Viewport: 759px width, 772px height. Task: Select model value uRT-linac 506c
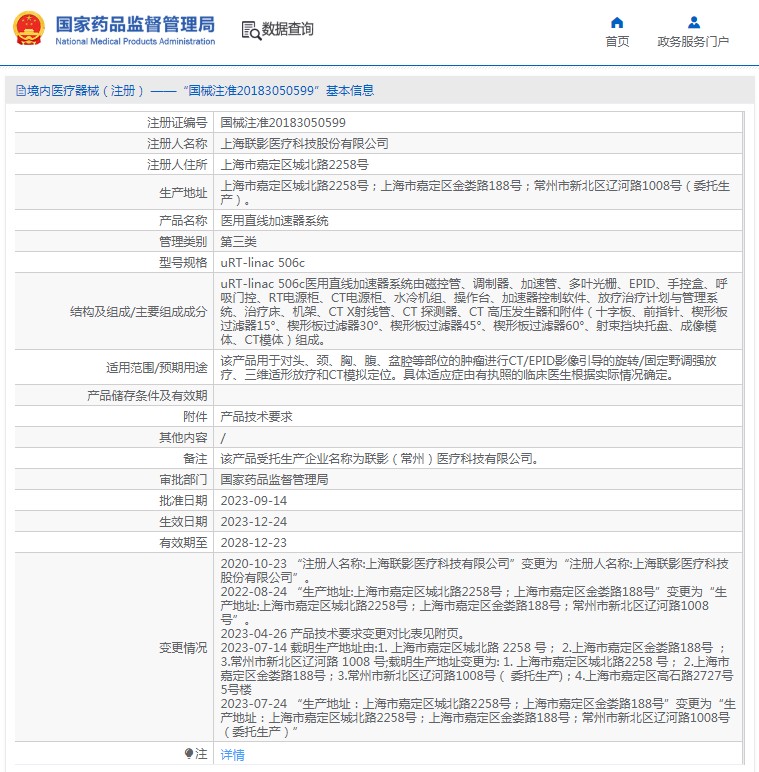click(x=262, y=263)
